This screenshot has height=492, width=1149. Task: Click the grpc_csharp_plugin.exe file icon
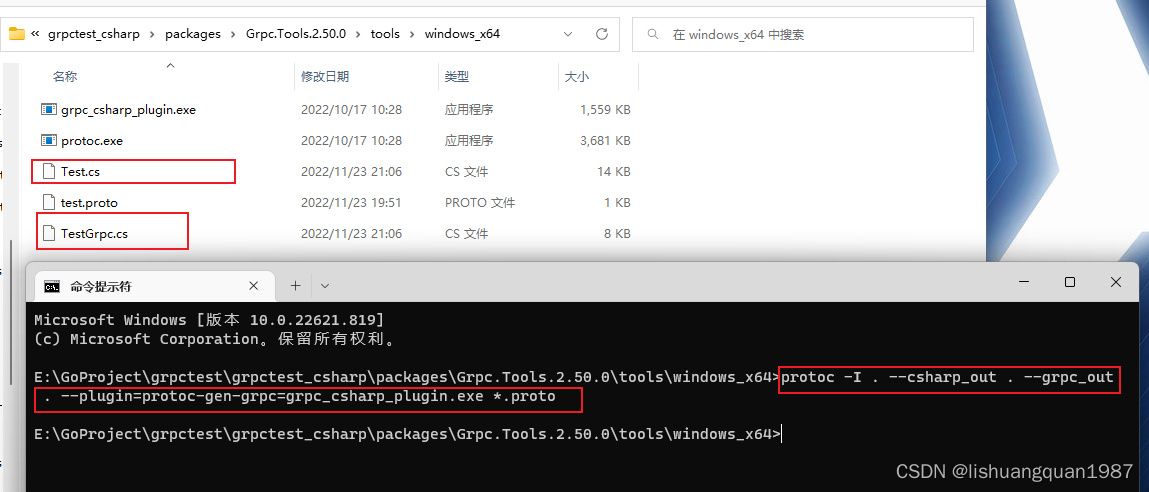(48, 110)
